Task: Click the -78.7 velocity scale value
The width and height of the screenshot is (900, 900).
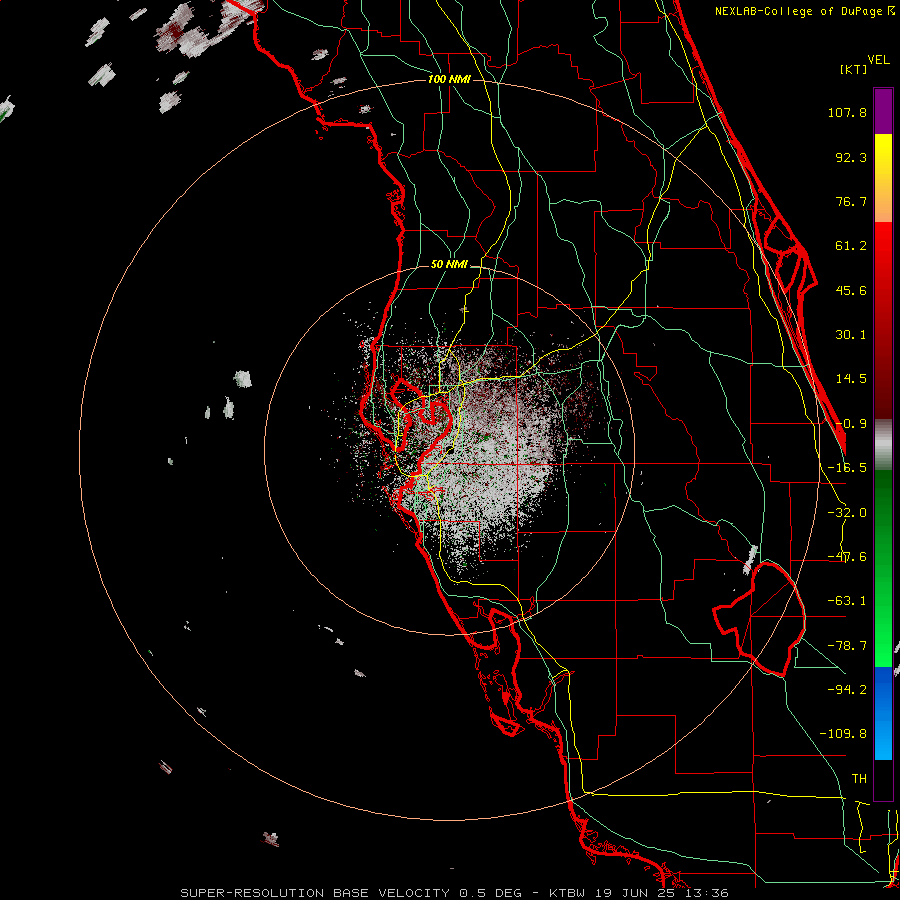Action: pyautogui.click(x=847, y=646)
